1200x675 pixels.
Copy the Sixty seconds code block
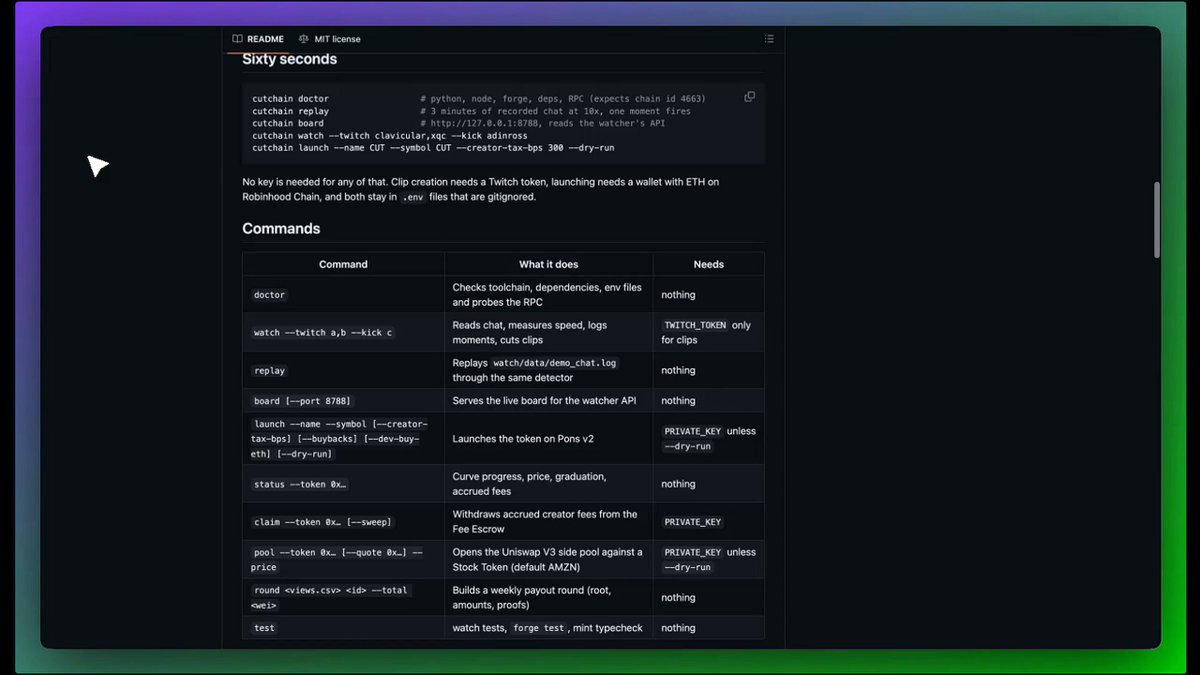750,97
